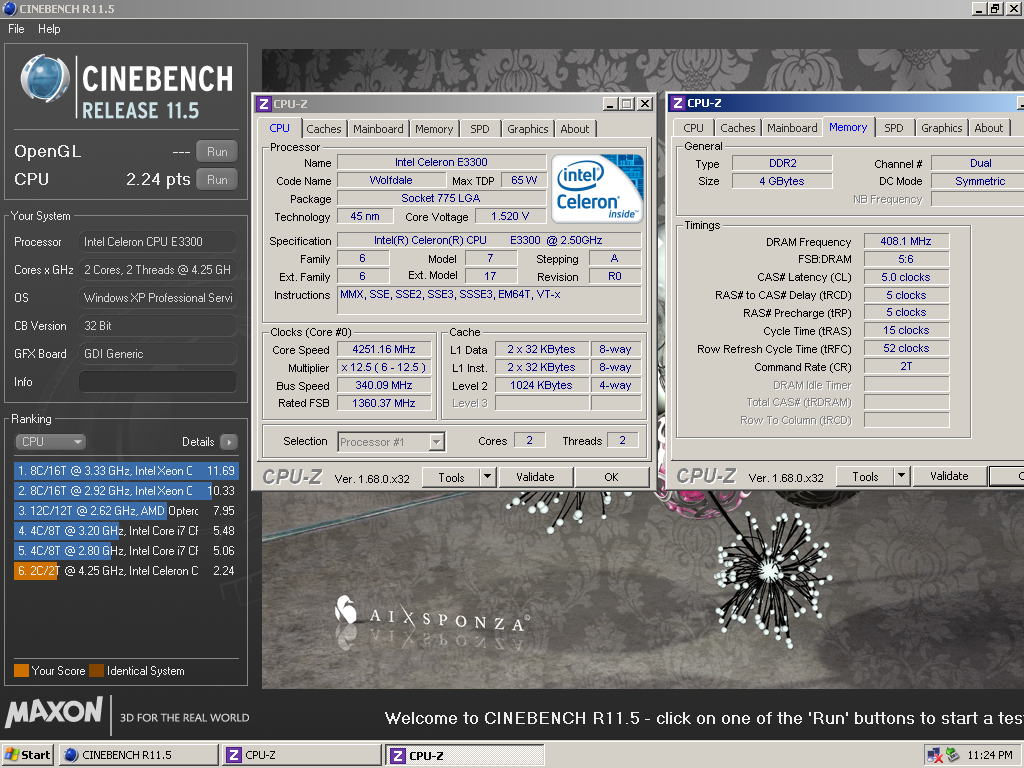
Task: Click the Core Voltage value 1.520 V
Action: coord(509,216)
